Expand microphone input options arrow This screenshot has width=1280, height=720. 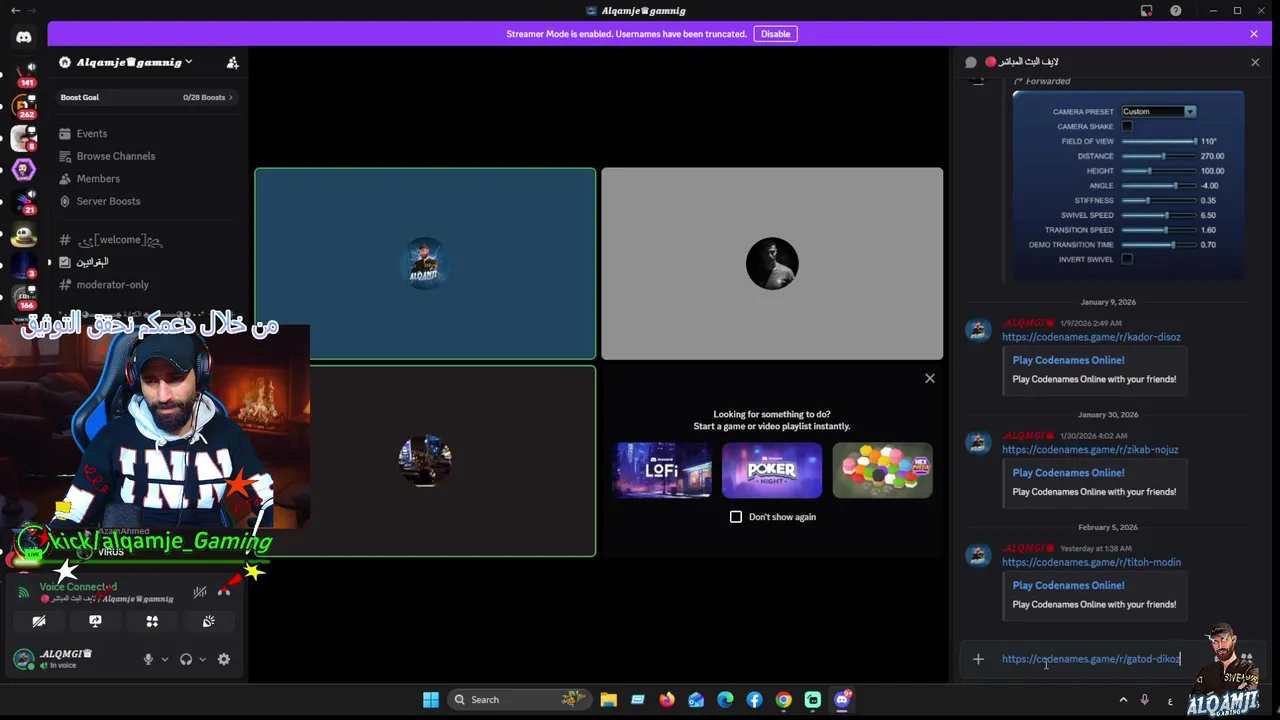coord(164,659)
